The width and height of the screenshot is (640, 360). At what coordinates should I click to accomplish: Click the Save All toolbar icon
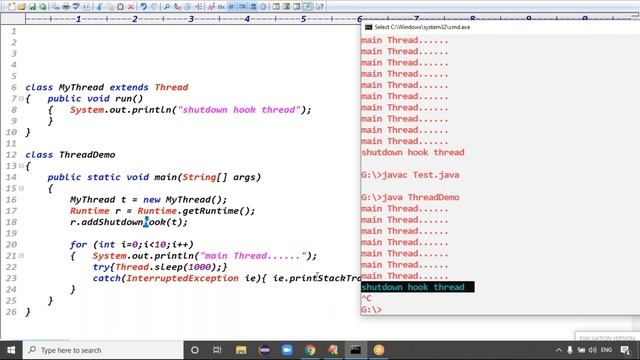[42, 7]
